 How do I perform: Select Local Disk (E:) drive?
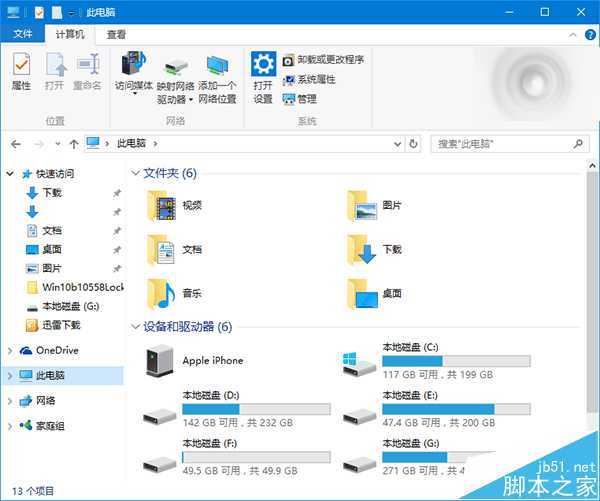(x=436, y=409)
